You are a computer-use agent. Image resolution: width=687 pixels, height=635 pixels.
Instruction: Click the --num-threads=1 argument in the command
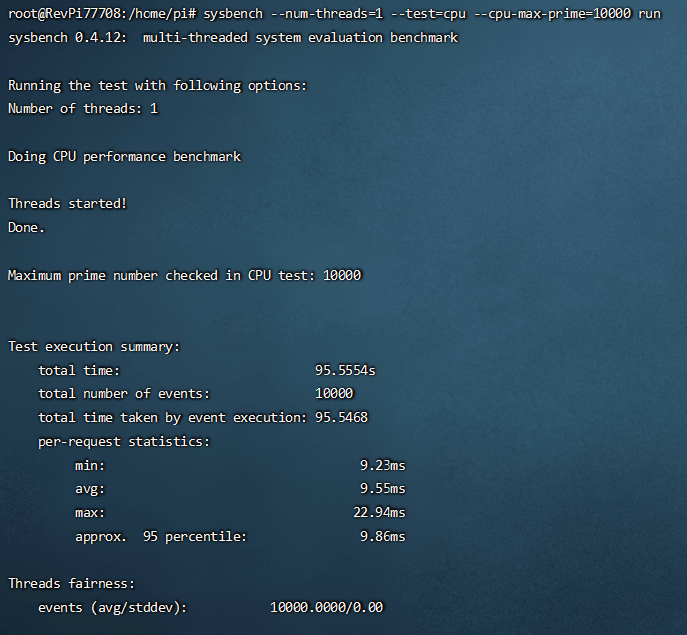[x=324, y=14]
